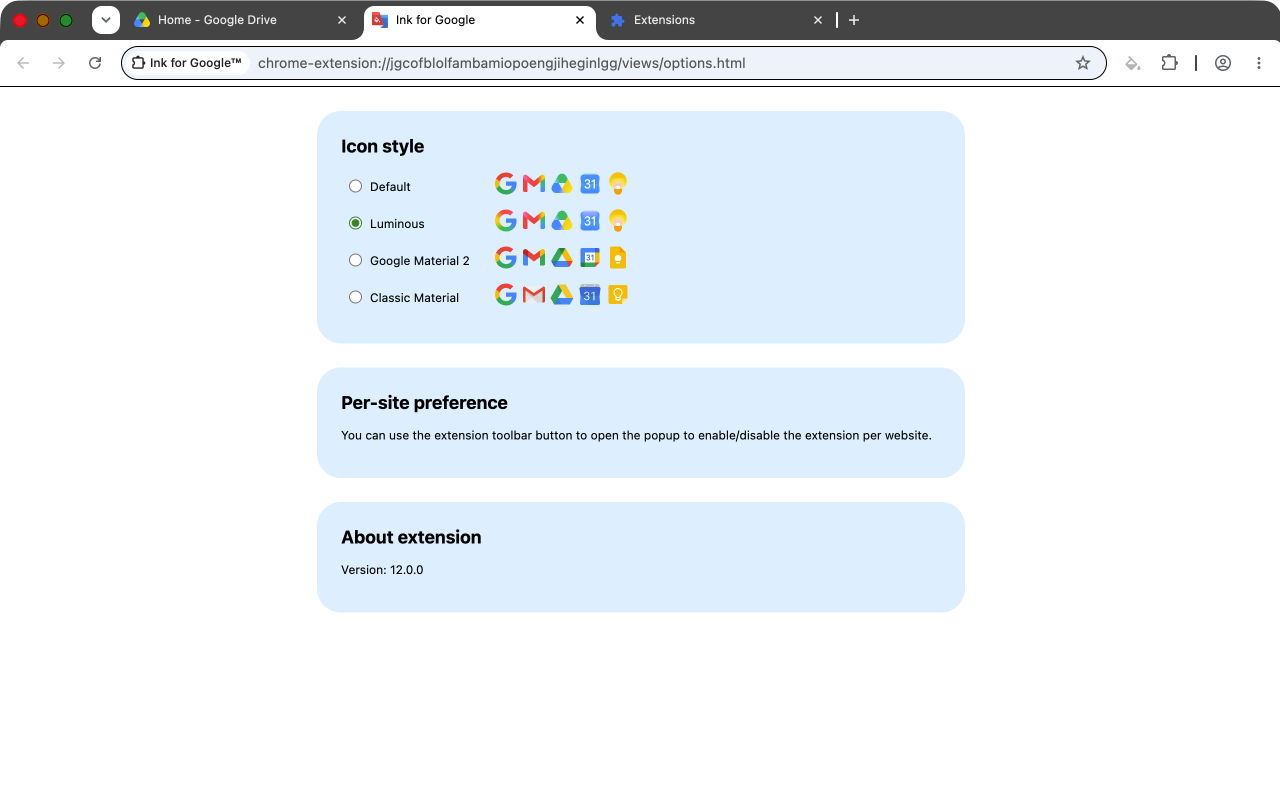This screenshot has height=800, width=1280.
Task: Click the Keep bulb icon in the Luminous row
Action: (618, 221)
